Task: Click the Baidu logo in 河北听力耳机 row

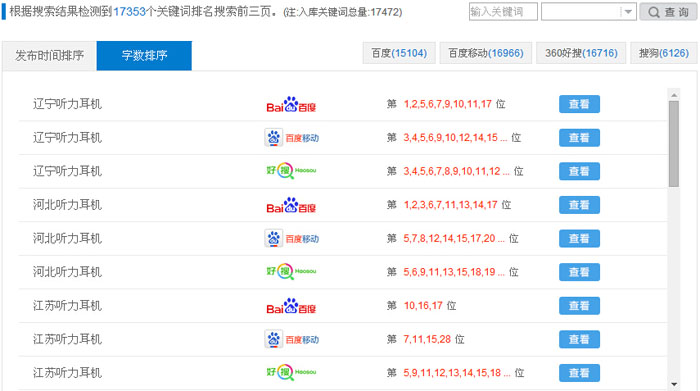Action: 291,205
